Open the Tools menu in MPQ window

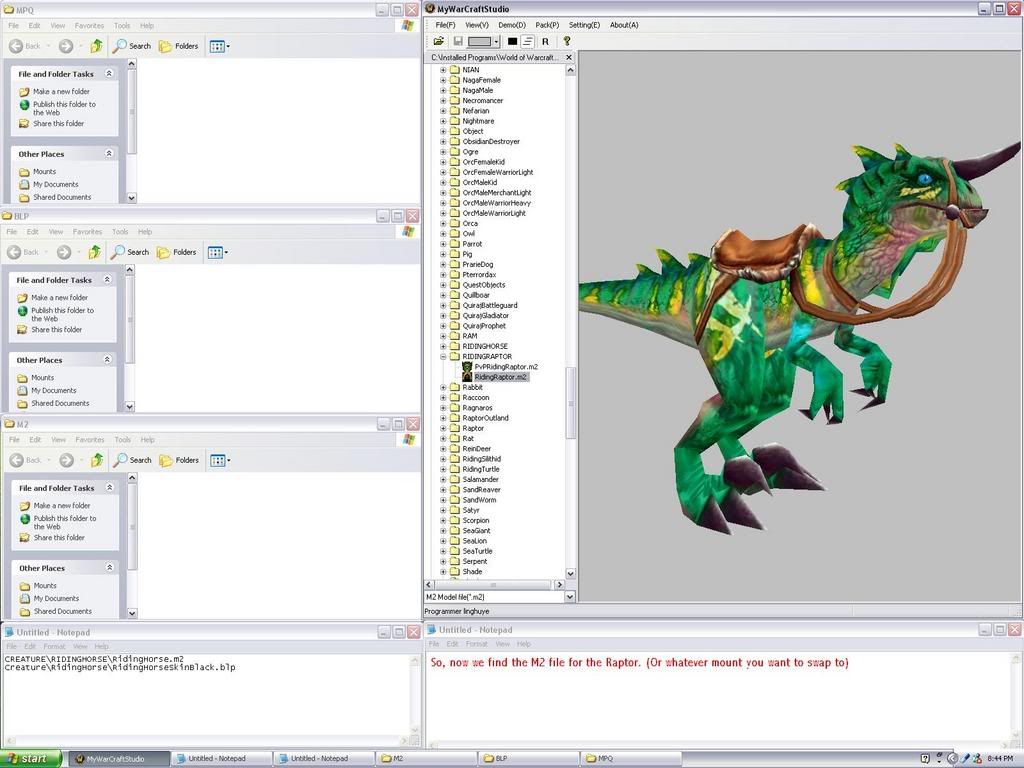[x=122, y=25]
